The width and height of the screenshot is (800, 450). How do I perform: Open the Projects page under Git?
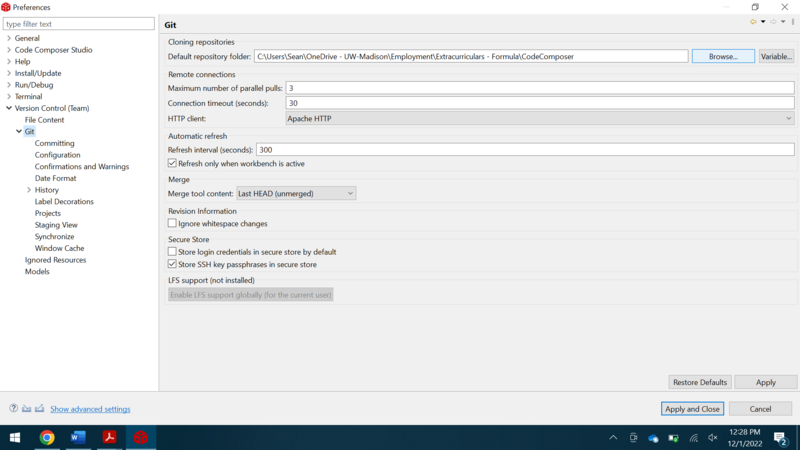coord(47,213)
